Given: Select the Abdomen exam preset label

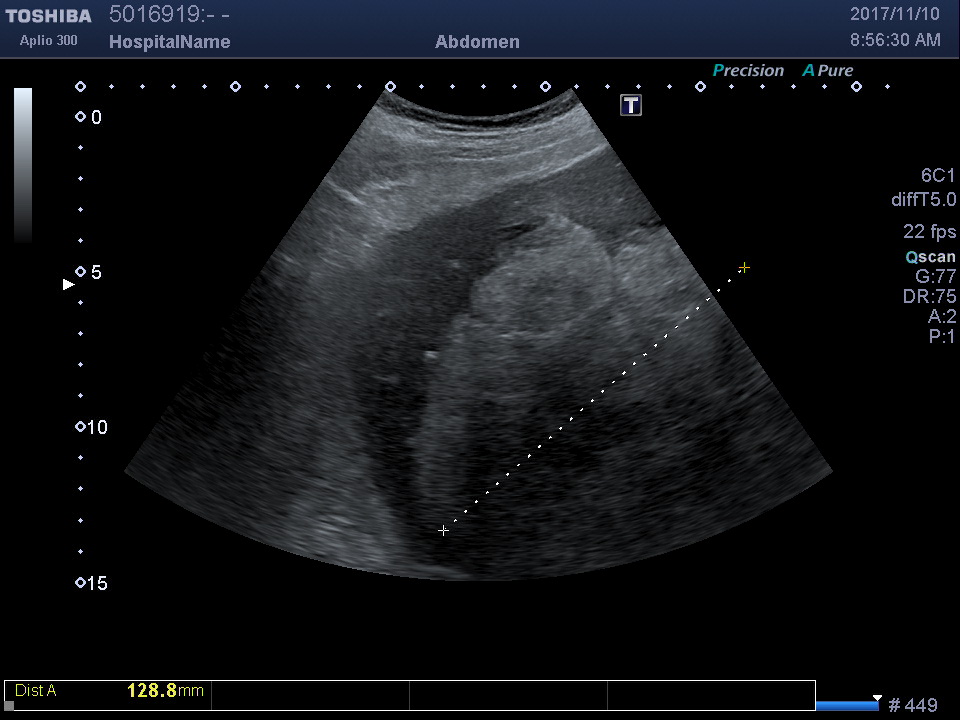Looking at the screenshot, I should coord(477,42).
